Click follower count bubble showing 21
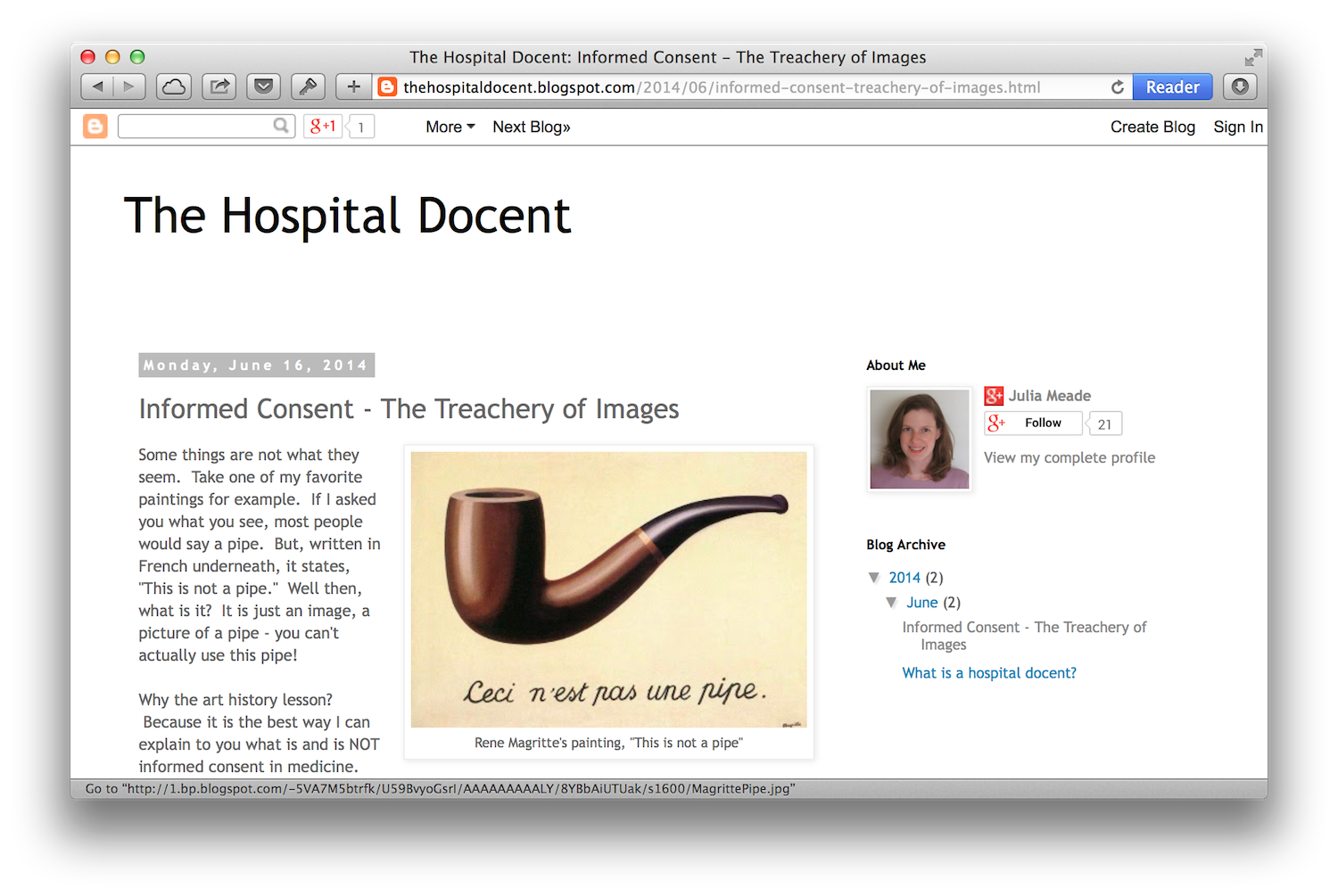The height and width of the screenshot is (896, 1338). point(1104,424)
